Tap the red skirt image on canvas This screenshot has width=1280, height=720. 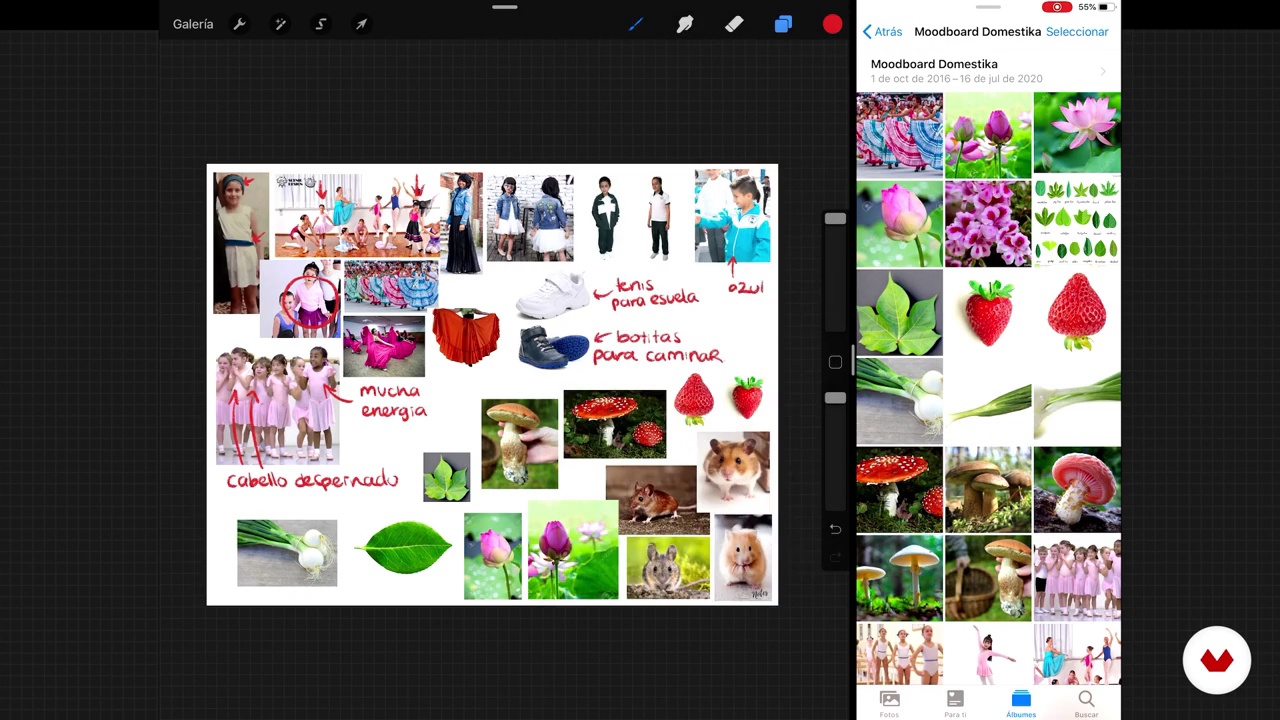point(465,337)
